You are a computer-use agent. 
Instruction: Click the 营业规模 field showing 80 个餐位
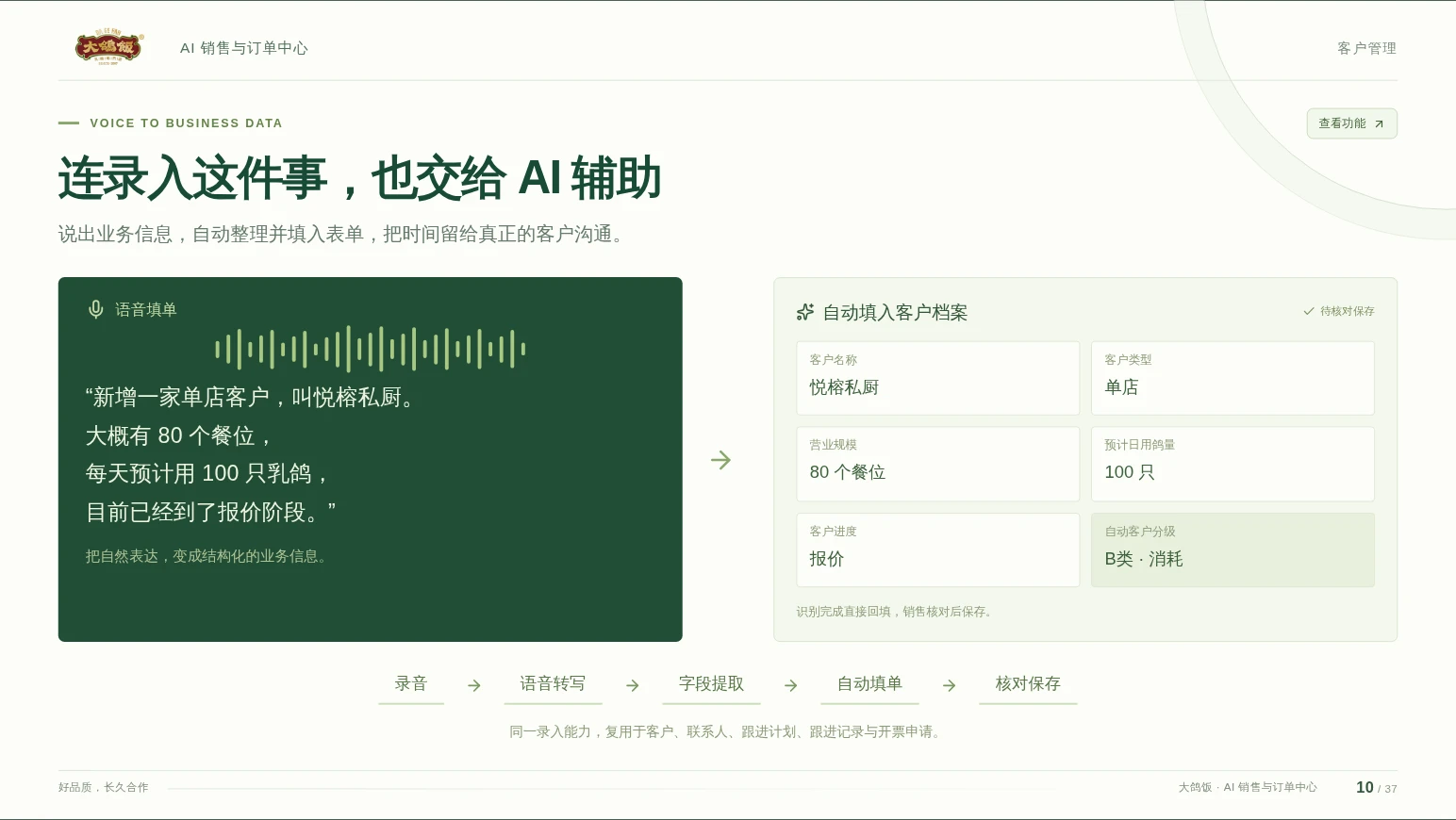938,464
